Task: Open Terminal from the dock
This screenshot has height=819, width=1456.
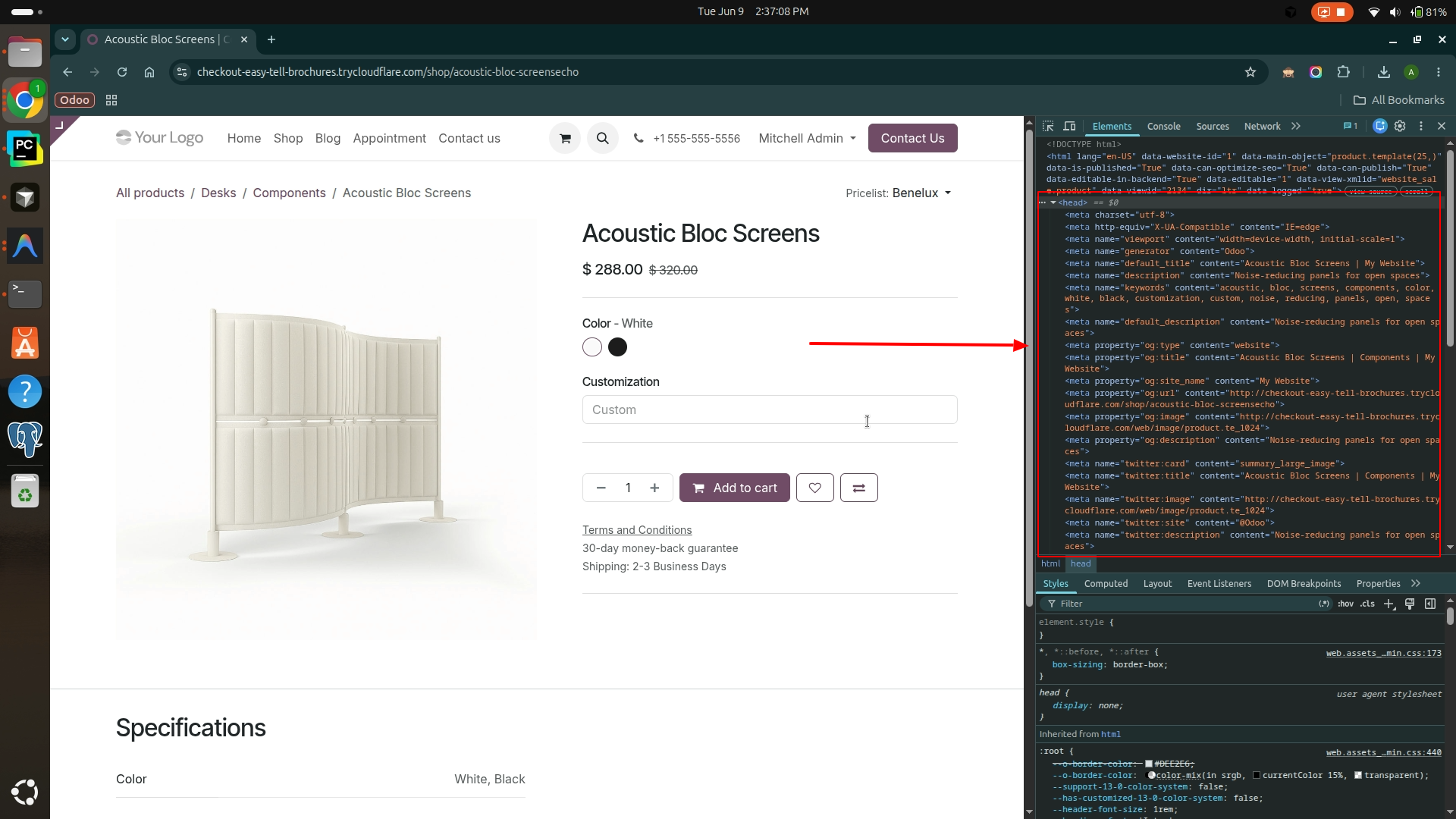Action: (x=25, y=293)
